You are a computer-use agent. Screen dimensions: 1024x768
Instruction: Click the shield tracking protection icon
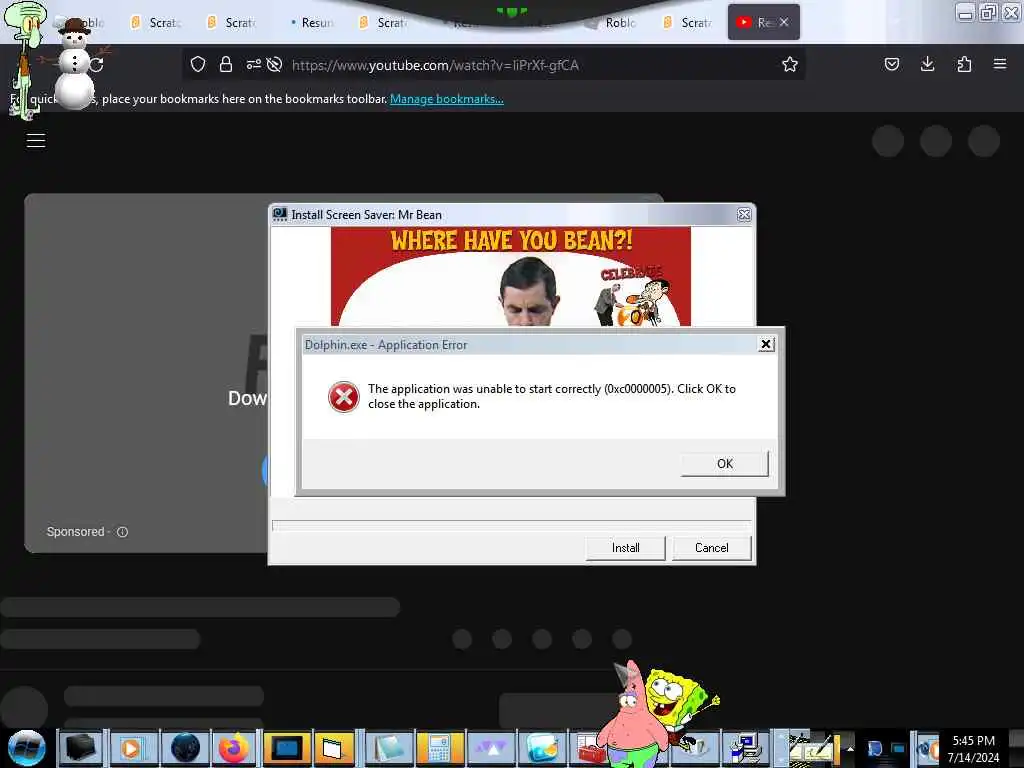pos(198,64)
